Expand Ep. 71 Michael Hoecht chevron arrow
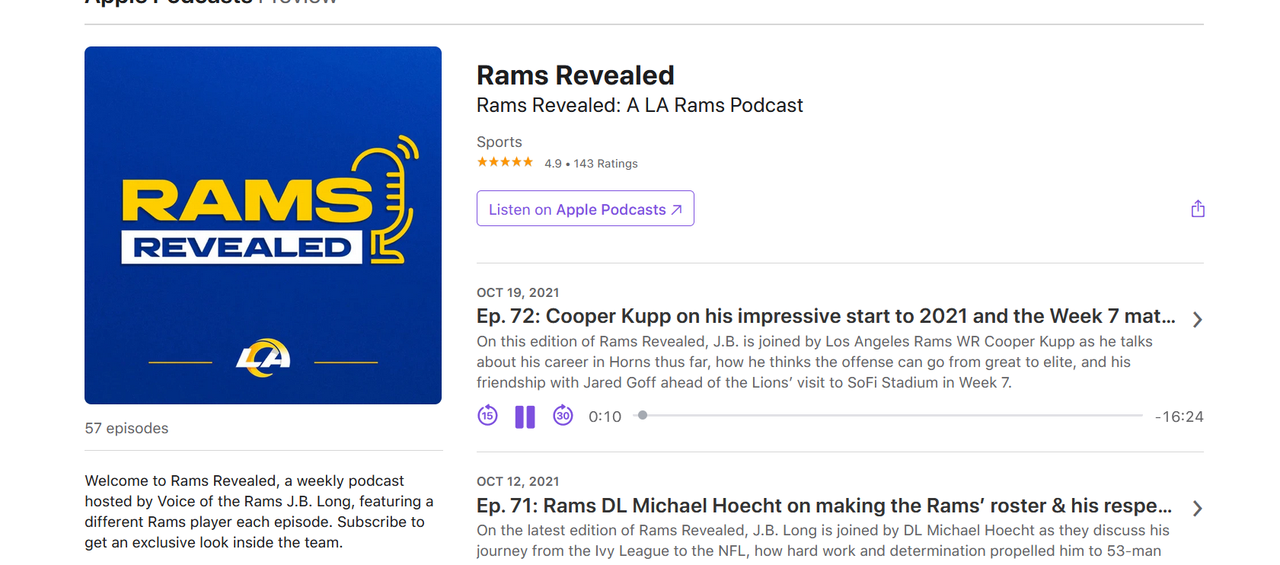1280x565 pixels. [1197, 508]
